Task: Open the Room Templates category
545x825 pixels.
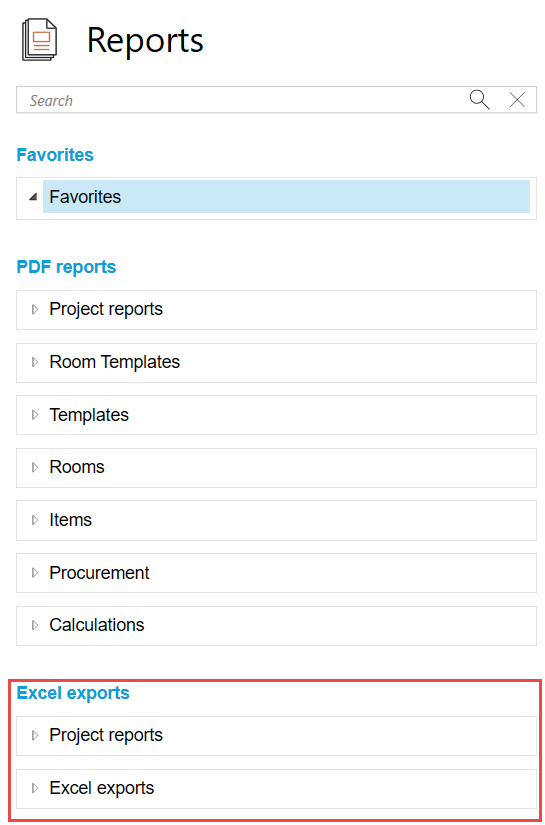Action: click(276, 363)
